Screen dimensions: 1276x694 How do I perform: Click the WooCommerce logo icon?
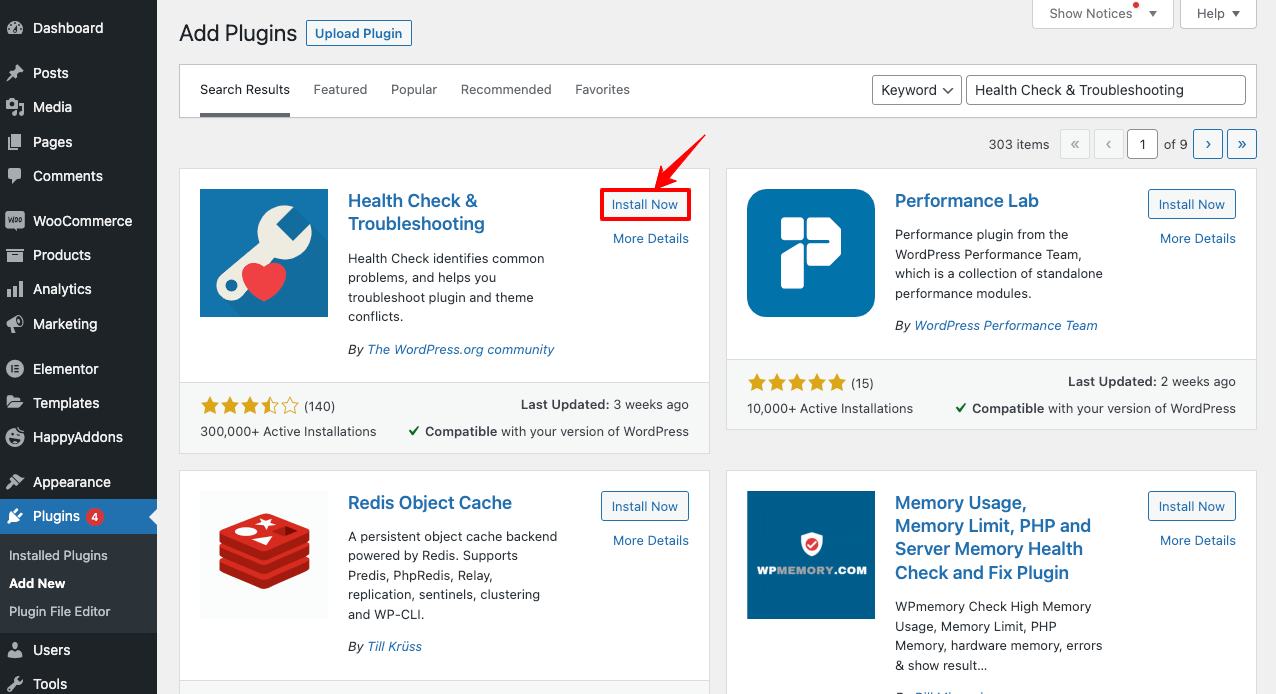point(15,221)
